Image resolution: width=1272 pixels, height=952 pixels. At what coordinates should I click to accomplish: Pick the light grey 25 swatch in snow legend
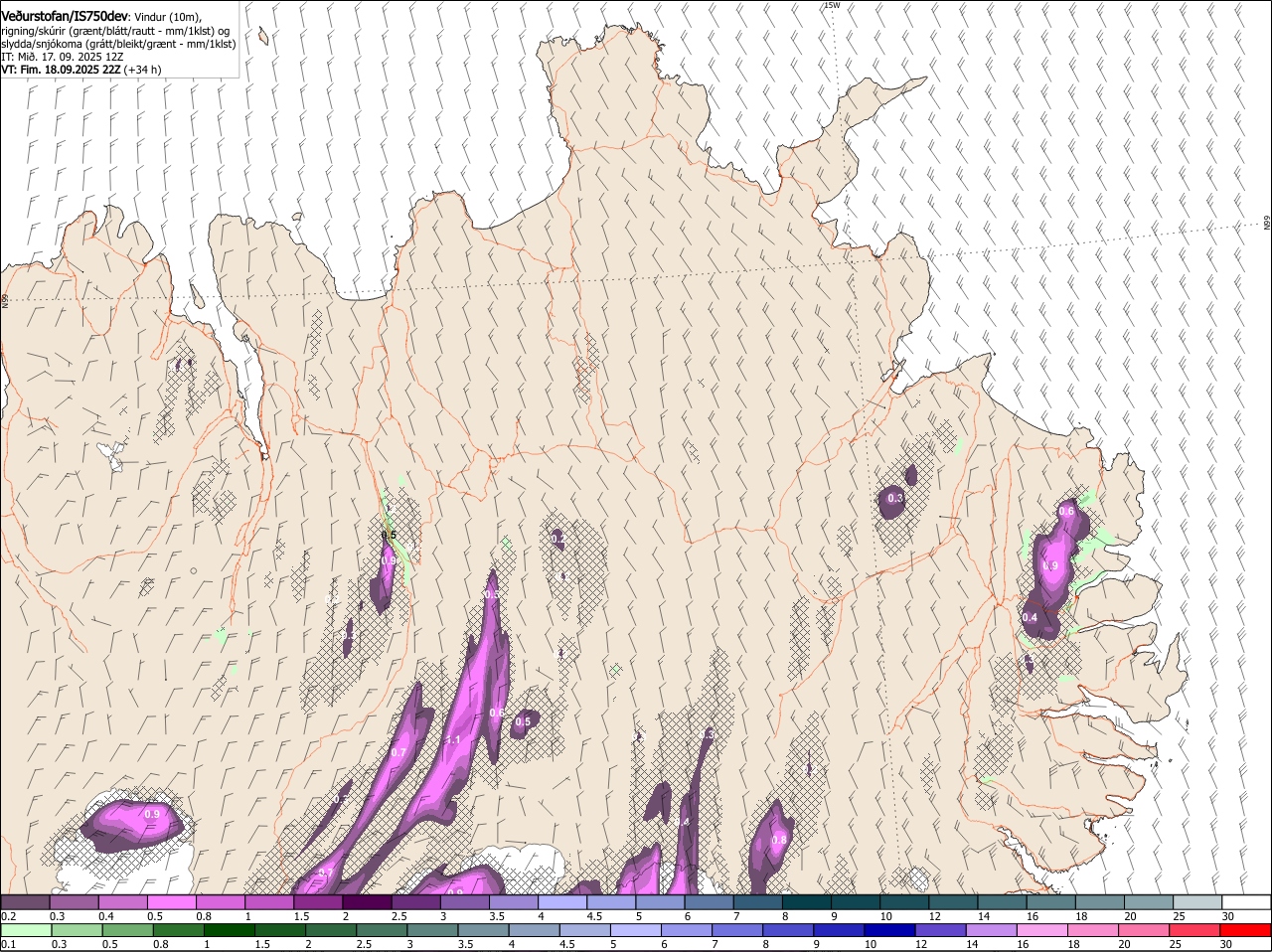(x=1197, y=901)
